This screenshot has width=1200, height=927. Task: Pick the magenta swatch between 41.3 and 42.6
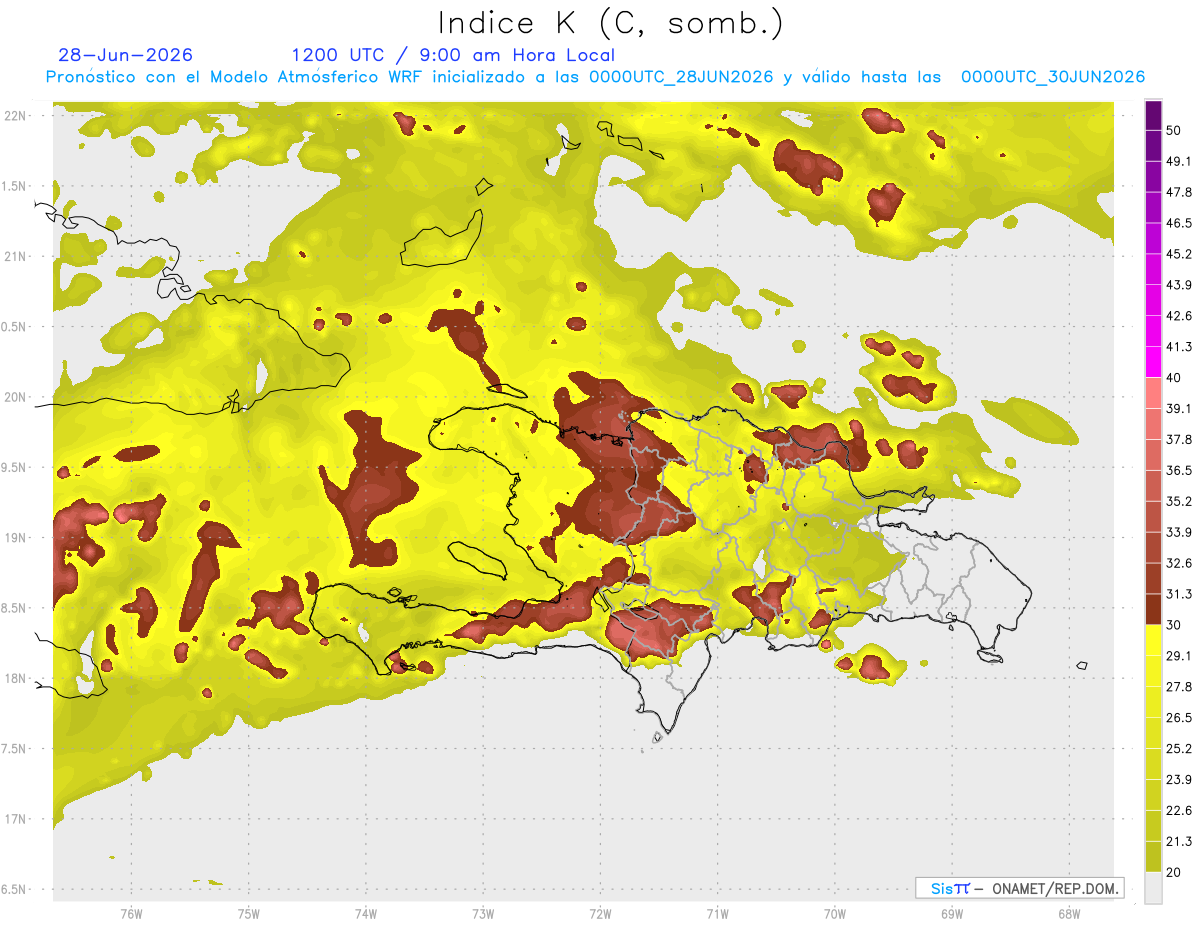[x=1154, y=331]
